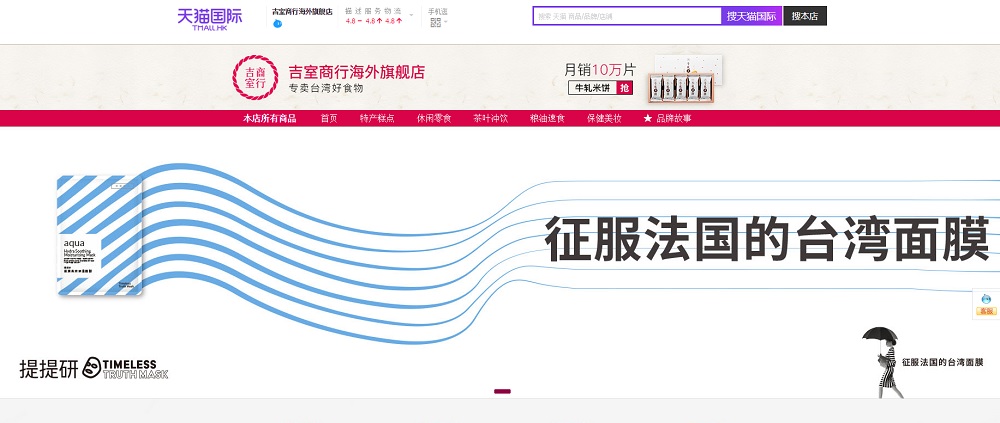1000x423 pixels.
Task: Click the 专卖台湾好食物 tagline
Action: tap(326, 89)
